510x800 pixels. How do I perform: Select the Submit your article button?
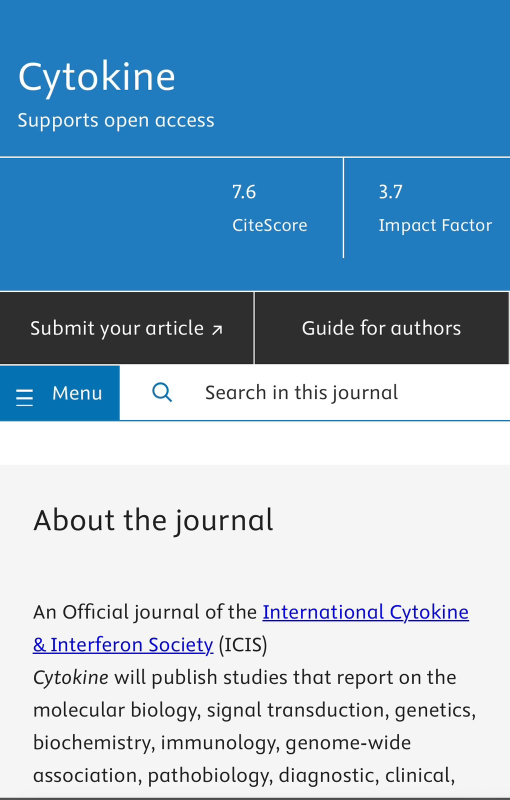(126, 328)
